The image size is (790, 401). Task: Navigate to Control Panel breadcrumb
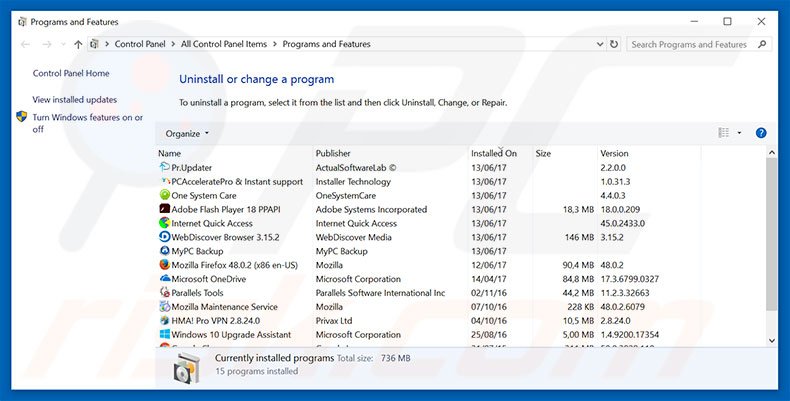click(x=140, y=44)
